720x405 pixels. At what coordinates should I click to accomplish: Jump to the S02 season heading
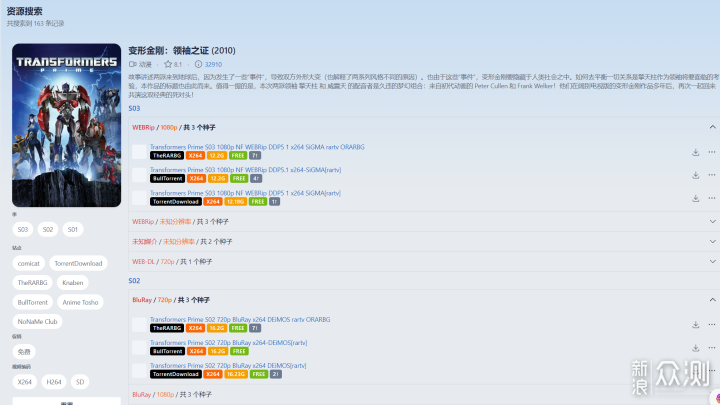tap(134, 281)
